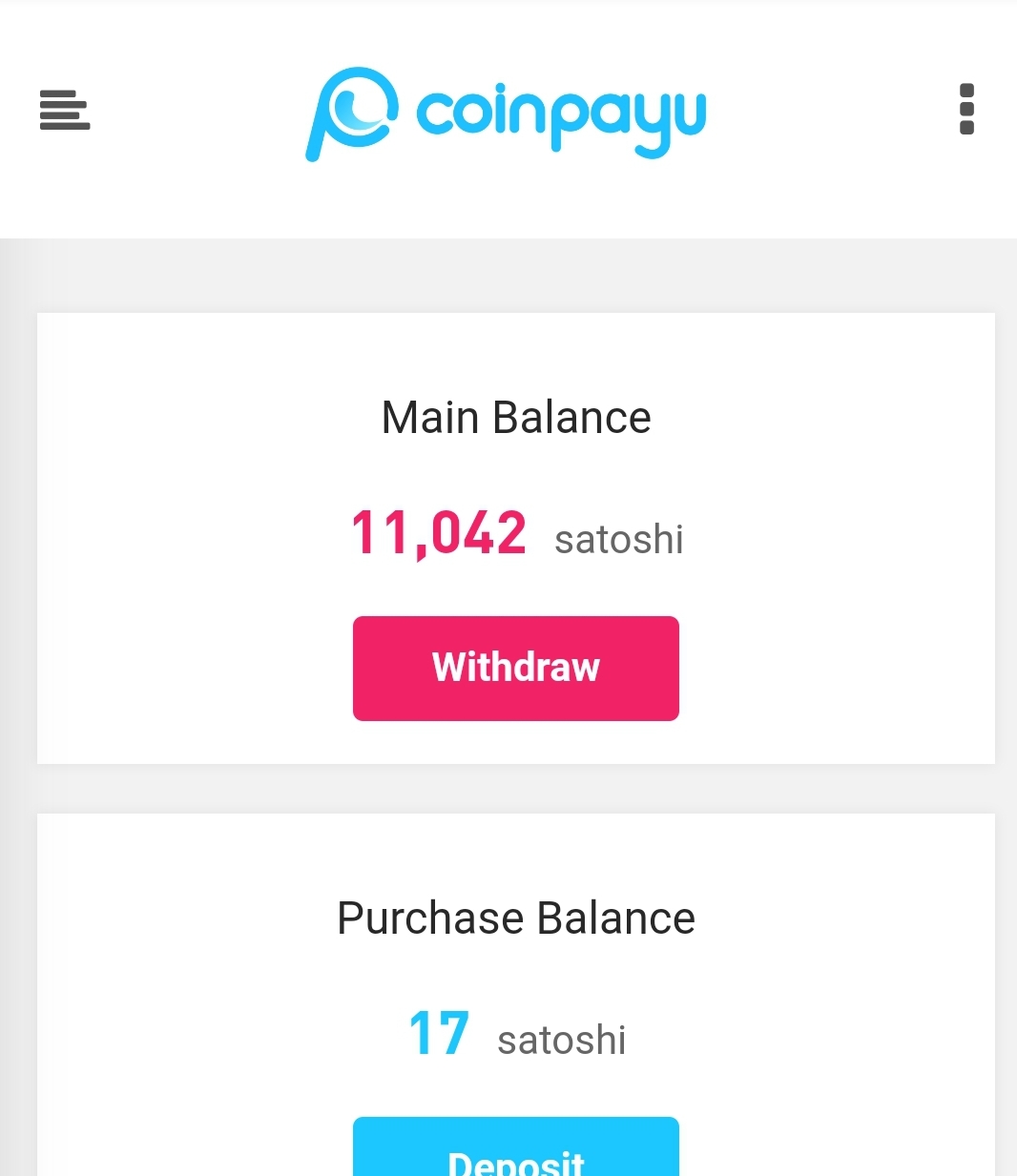1017x1176 pixels.
Task: Click blank space right of Deposit button
Action: [840, 1149]
